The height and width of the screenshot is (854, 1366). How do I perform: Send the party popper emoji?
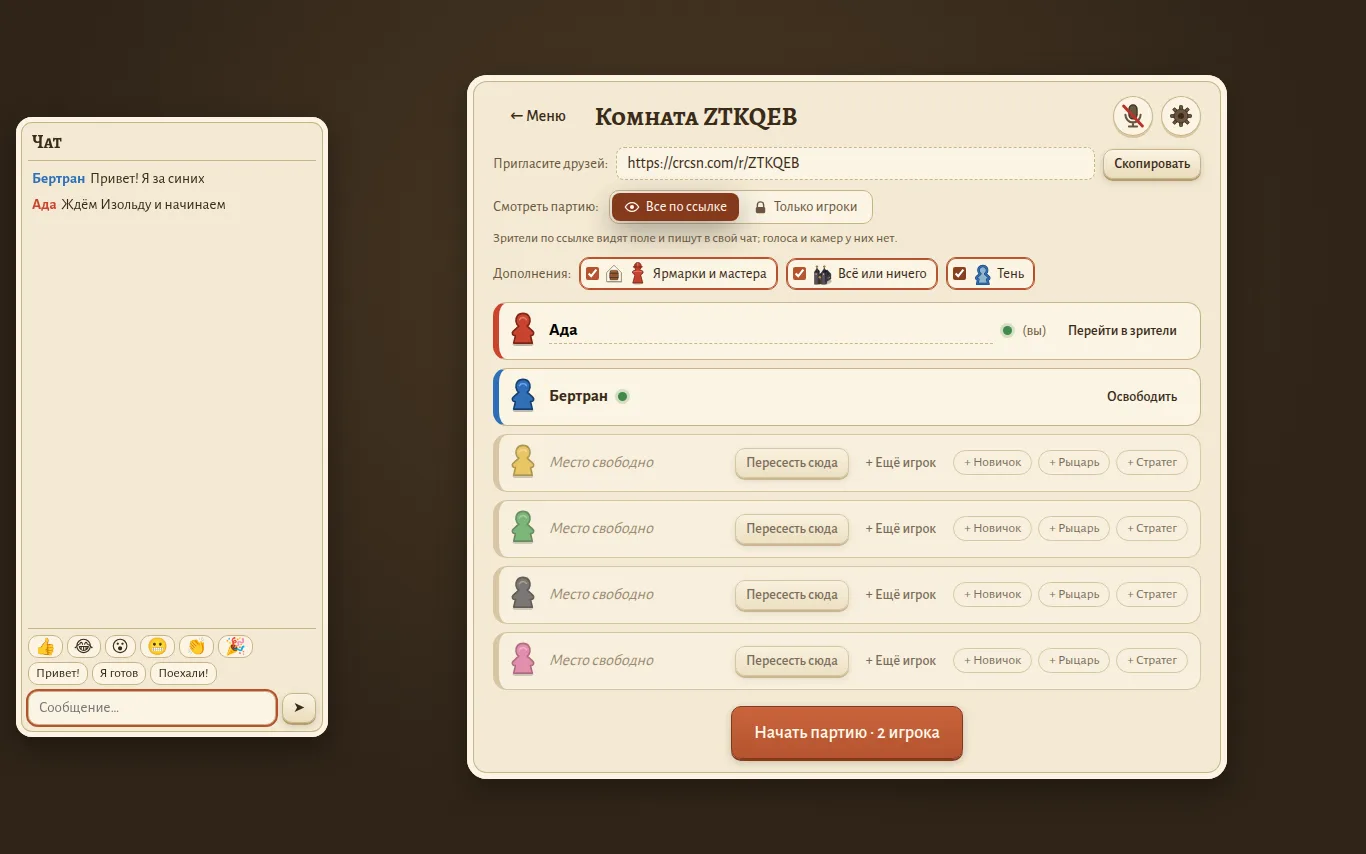point(235,646)
